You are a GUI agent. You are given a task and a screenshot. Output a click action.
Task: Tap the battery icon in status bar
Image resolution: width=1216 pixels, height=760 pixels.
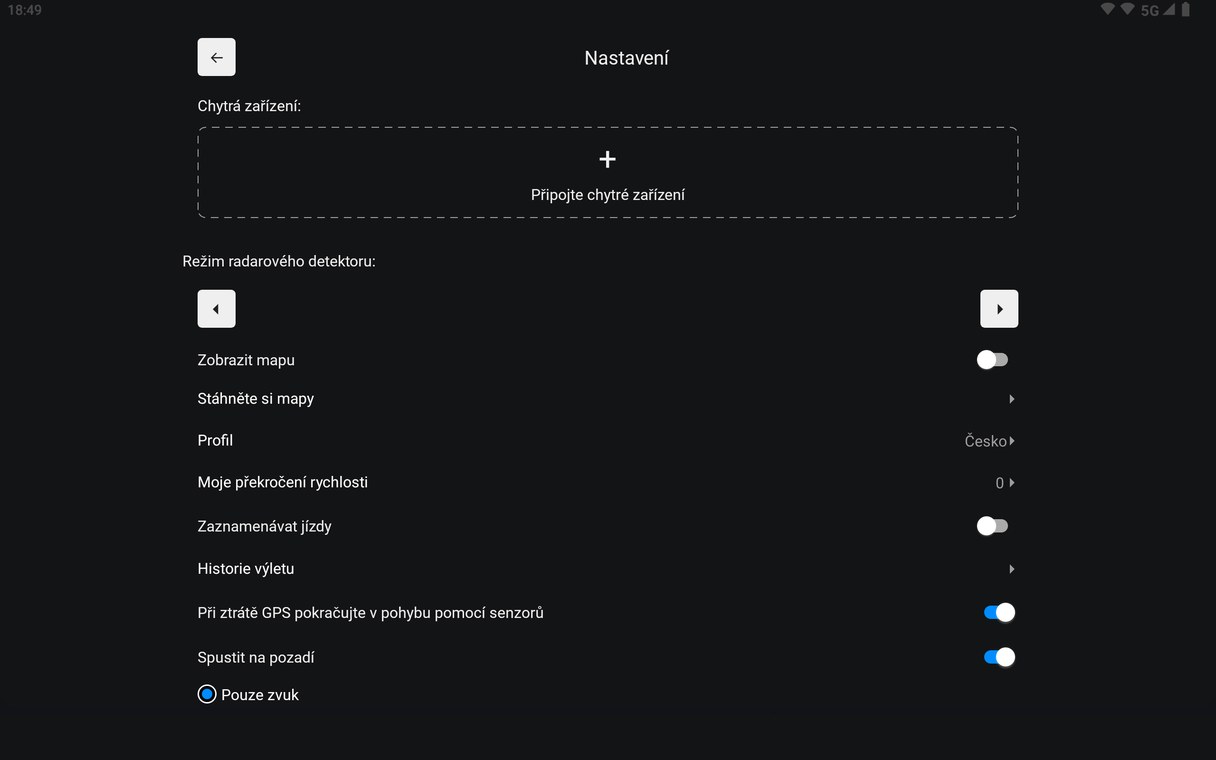click(x=1186, y=10)
